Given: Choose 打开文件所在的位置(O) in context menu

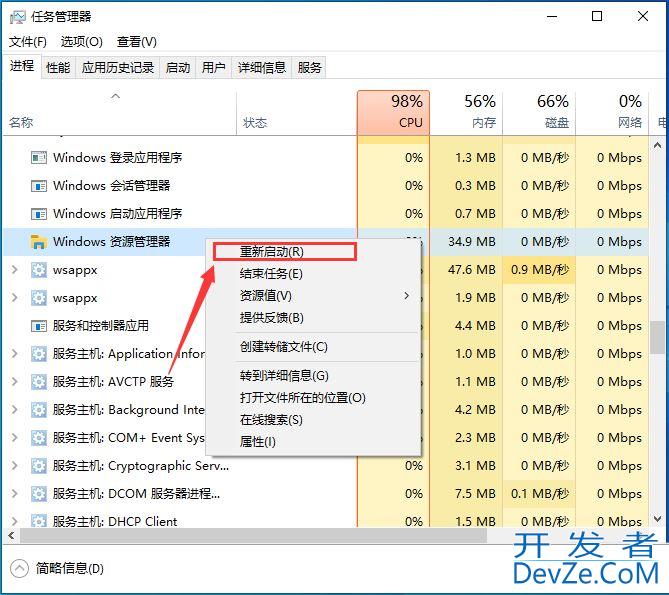Looking at the screenshot, I should click(313, 398).
